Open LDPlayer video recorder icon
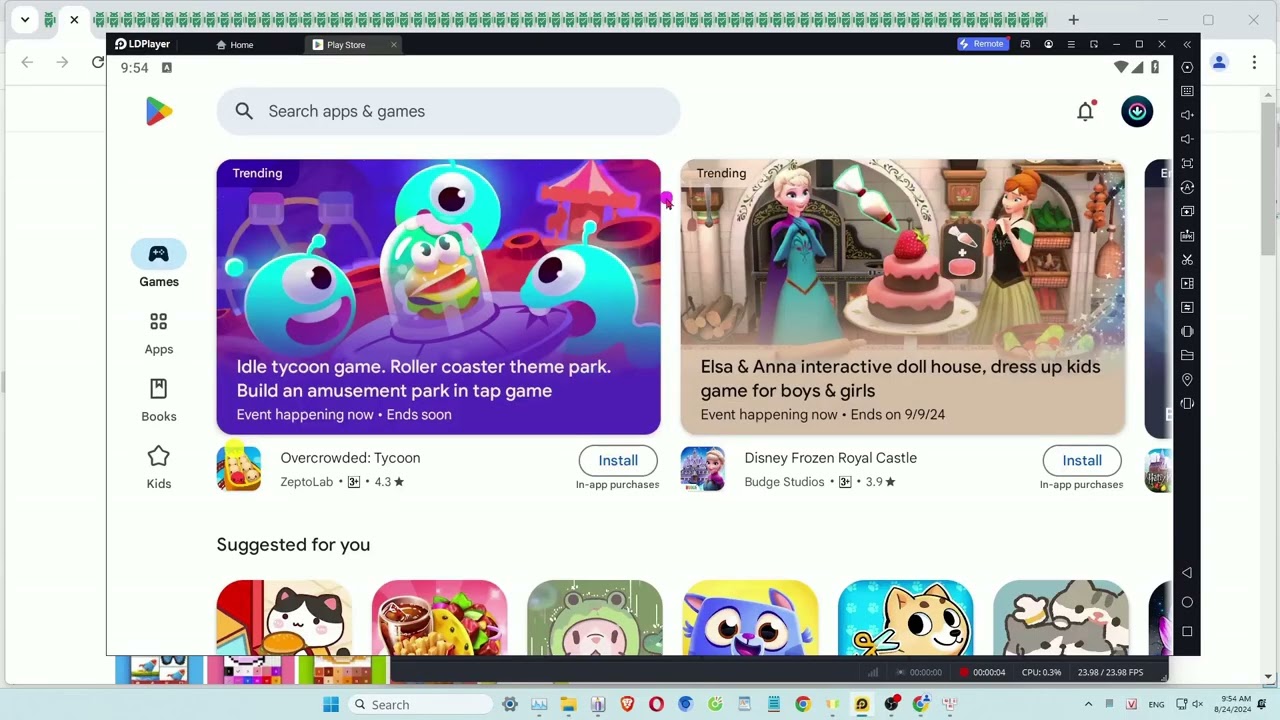The height and width of the screenshot is (720, 1280). pos(1187,283)
